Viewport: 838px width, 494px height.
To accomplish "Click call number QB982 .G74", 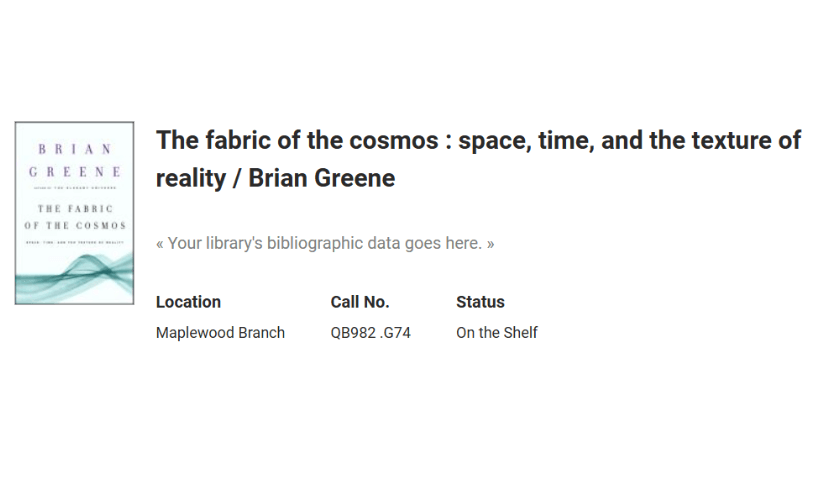I will [371, 333].
